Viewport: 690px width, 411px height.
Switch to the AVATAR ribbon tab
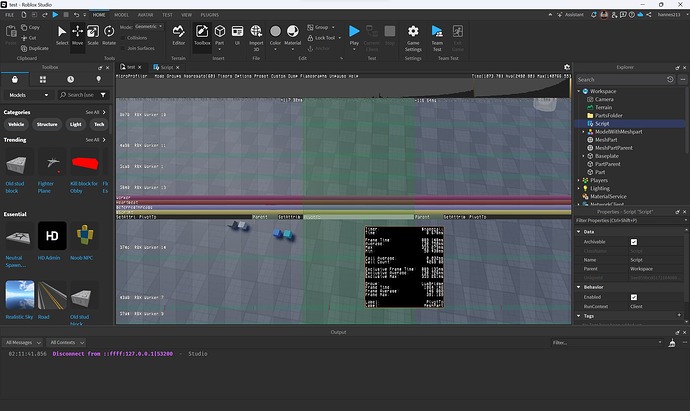pyautogui.click(x=146, y=15)
